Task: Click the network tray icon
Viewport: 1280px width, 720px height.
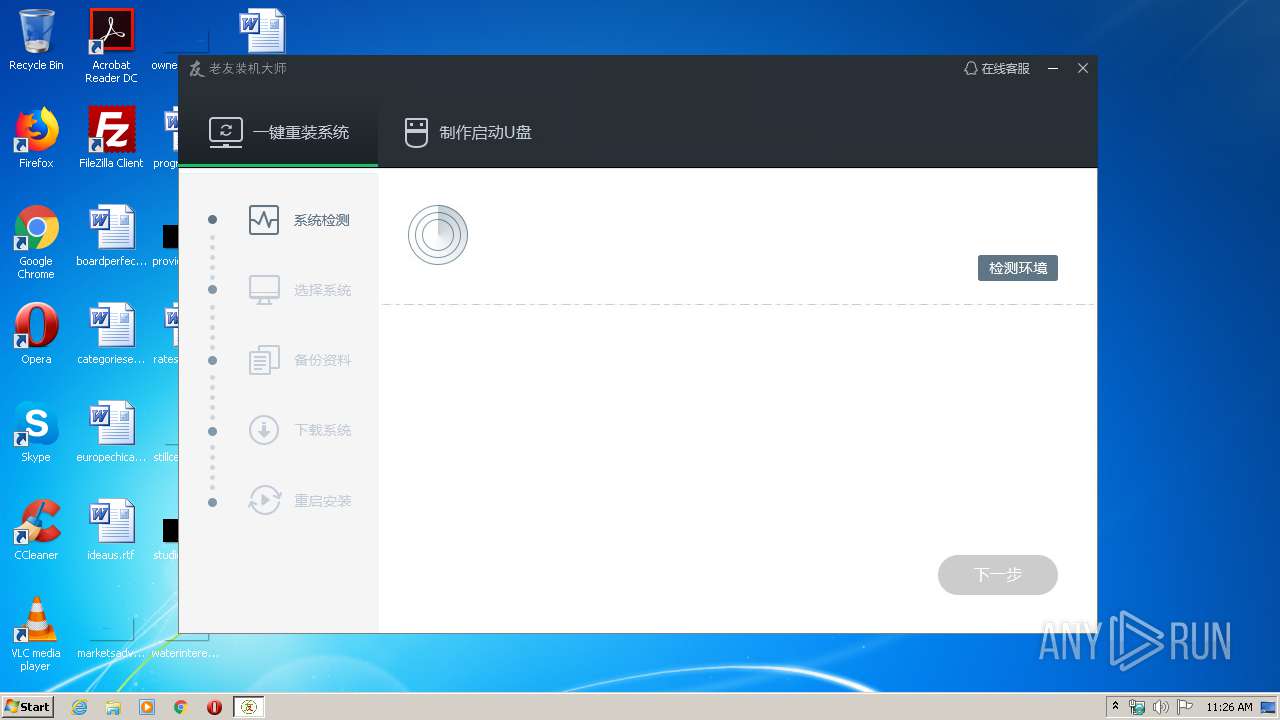Action: point(1137,707)
